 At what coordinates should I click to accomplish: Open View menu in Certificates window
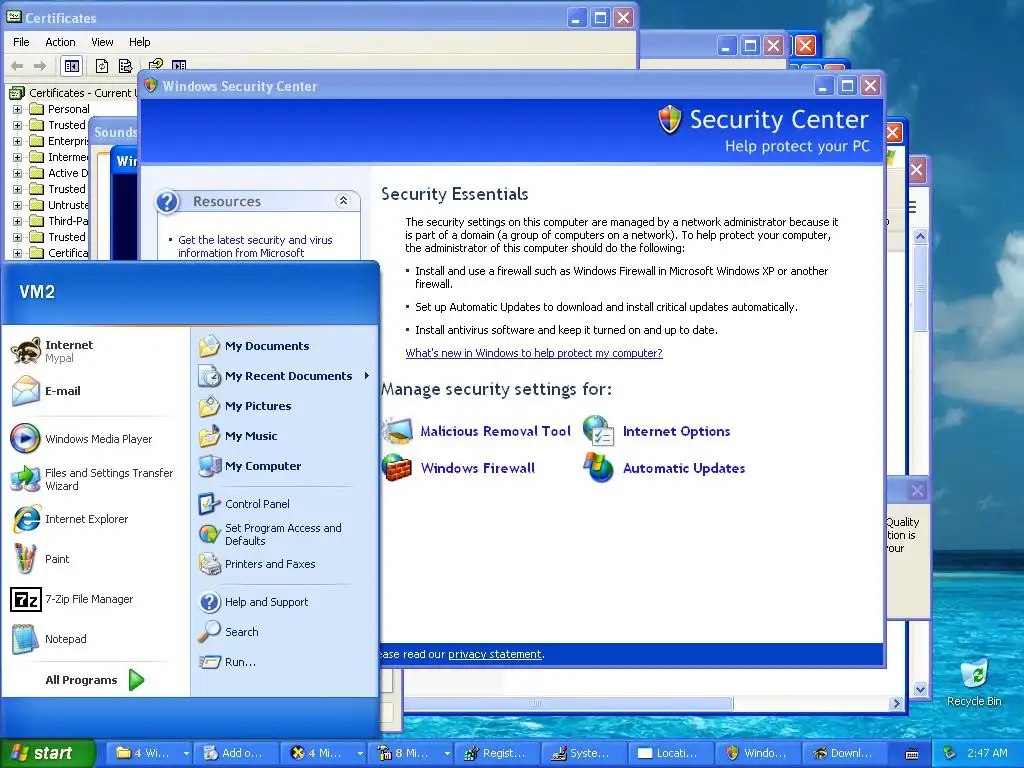[102, 42]
